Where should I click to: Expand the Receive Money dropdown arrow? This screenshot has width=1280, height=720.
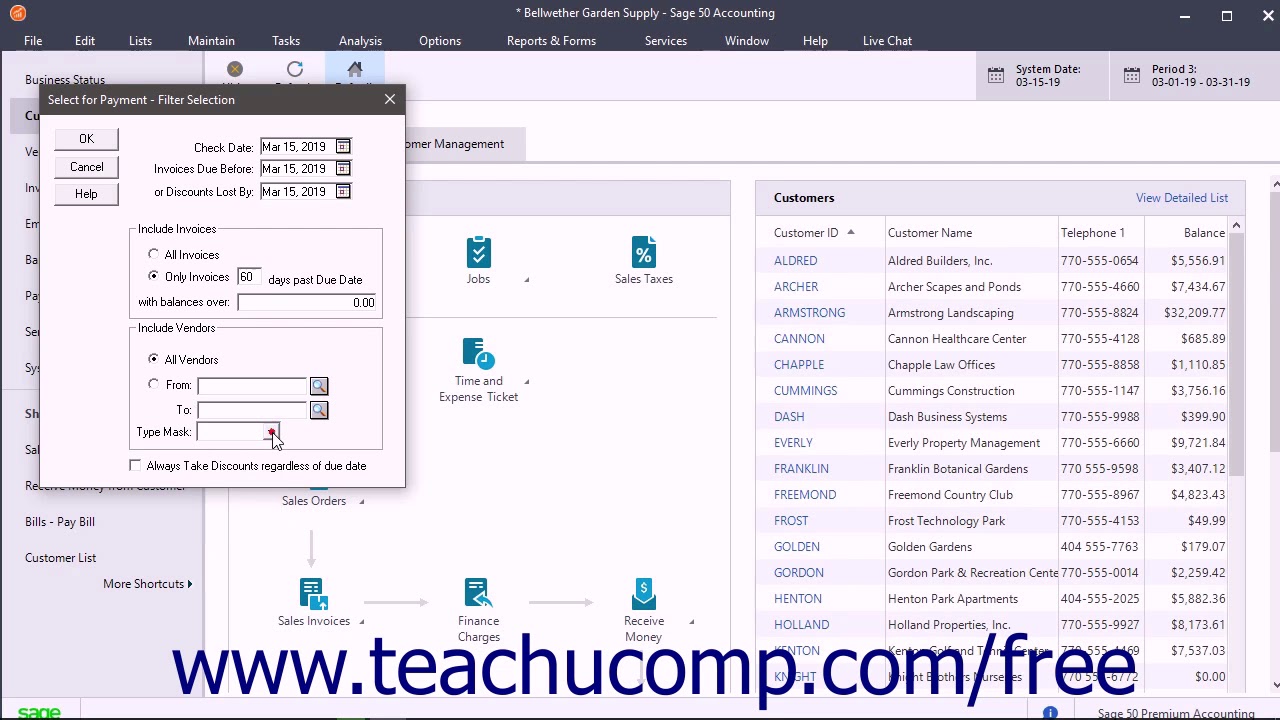tap(691, 621)
